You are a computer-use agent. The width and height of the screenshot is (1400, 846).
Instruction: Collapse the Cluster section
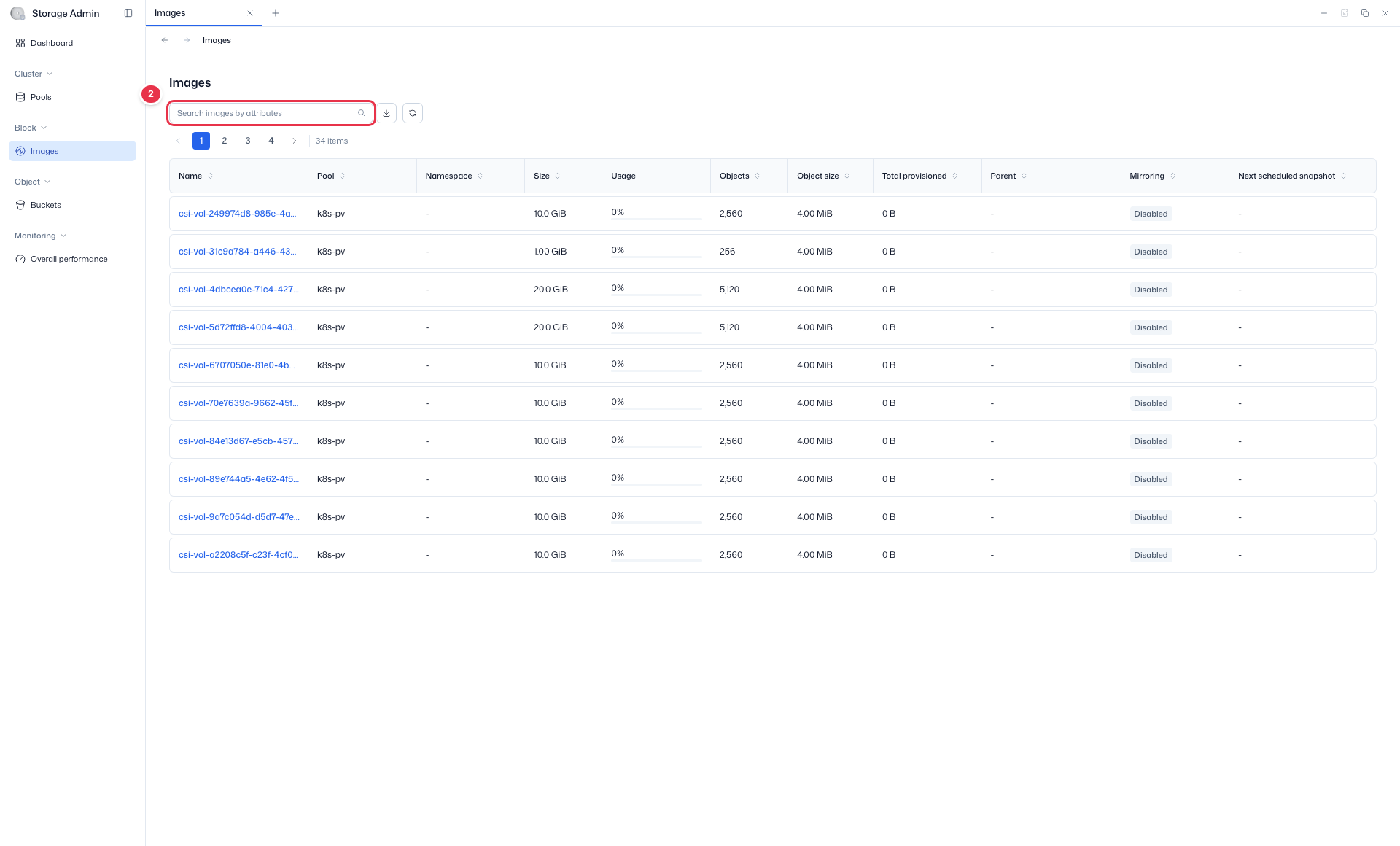click(34, 74)
